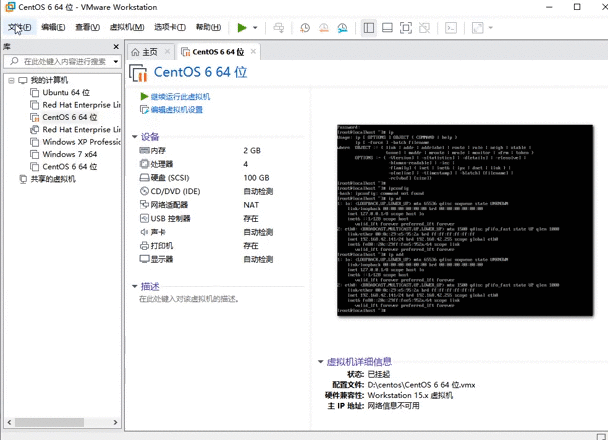Click 编辑虚拟机设置 link
Image resolution: width=608 pixels, height=440 pixels.
(x=176, y=110)
